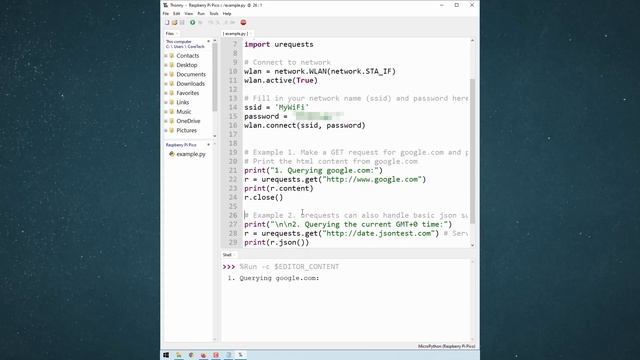Click the editor scrollbar up arrow

(x=473, y=40)
